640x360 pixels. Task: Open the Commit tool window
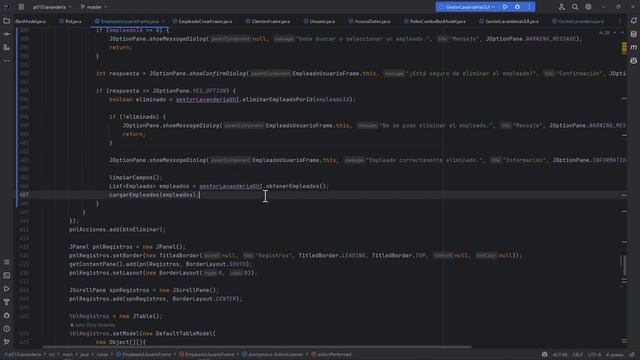coord(7,34)
